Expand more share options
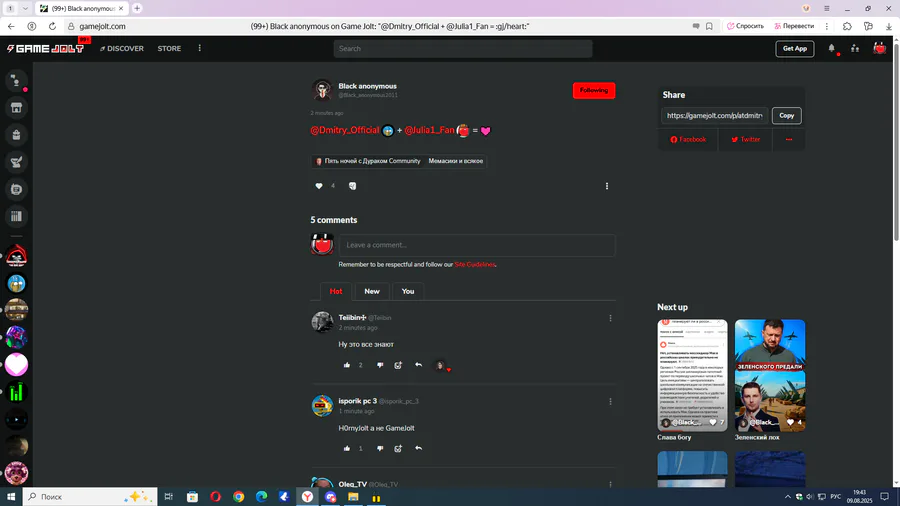 coord(789,139)
